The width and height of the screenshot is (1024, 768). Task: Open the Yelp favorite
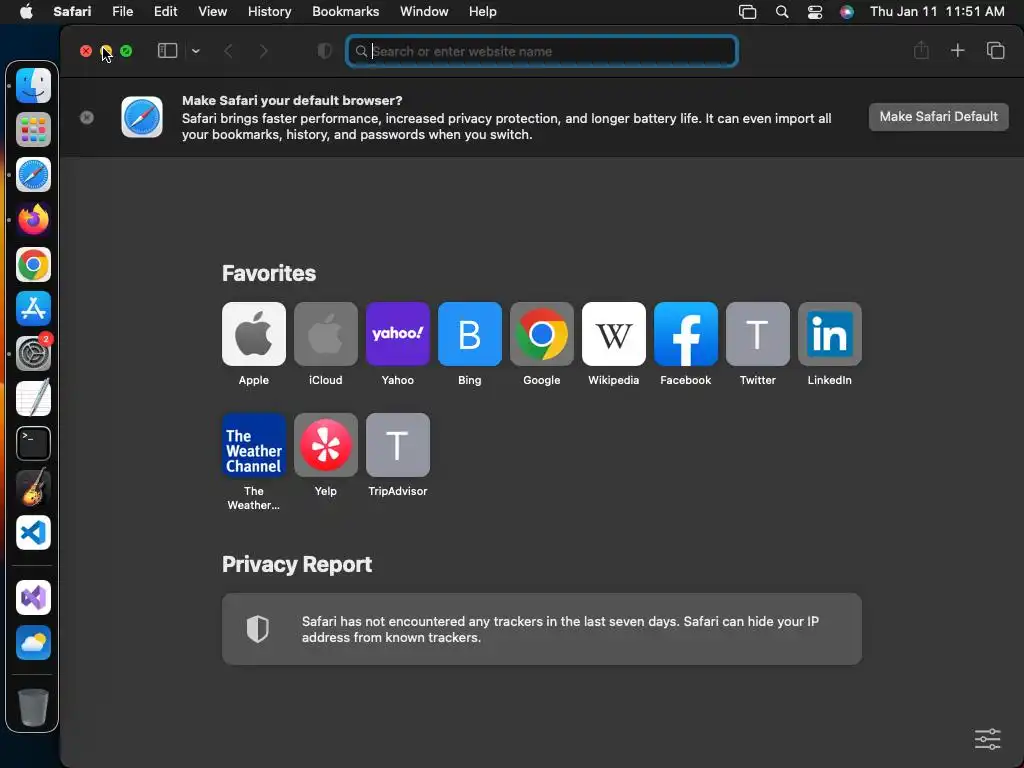(326, 445)
